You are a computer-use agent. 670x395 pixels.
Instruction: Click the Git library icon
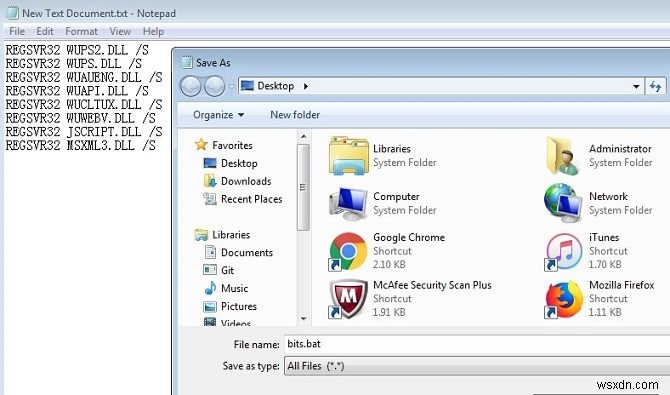[x=210, y=270]
